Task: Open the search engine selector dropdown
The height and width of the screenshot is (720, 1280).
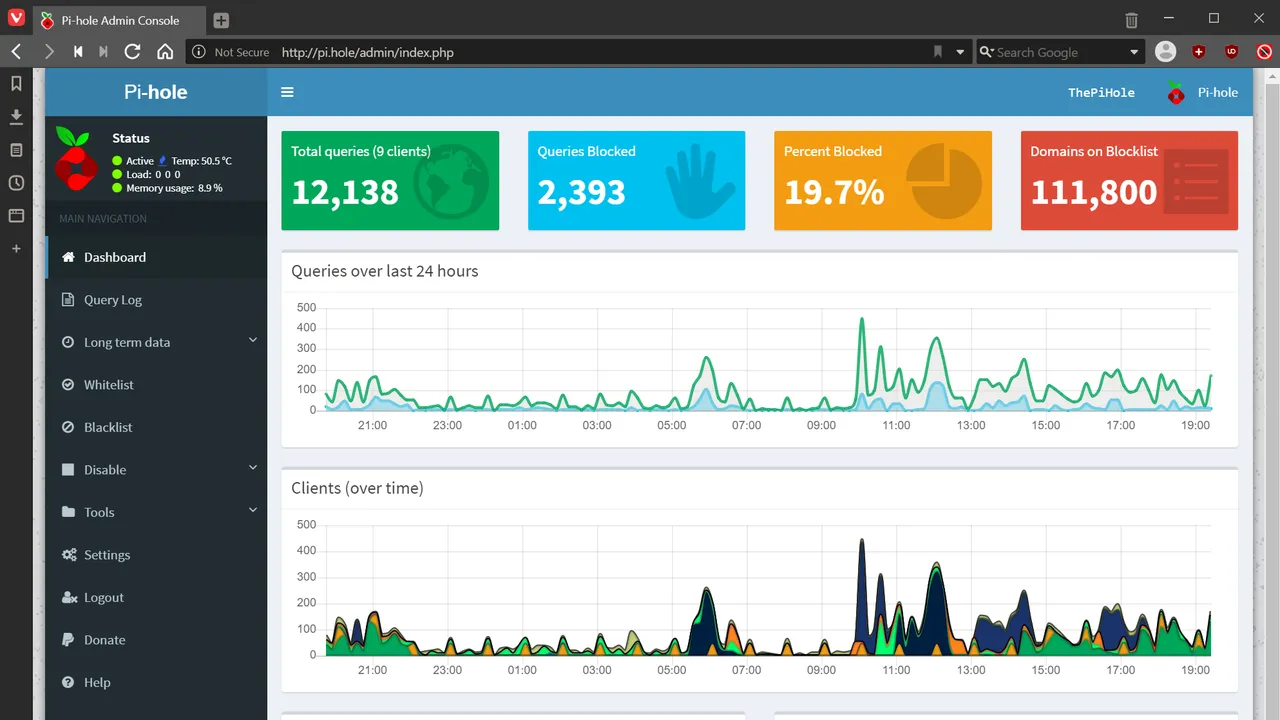Action: coord(1134,52)
